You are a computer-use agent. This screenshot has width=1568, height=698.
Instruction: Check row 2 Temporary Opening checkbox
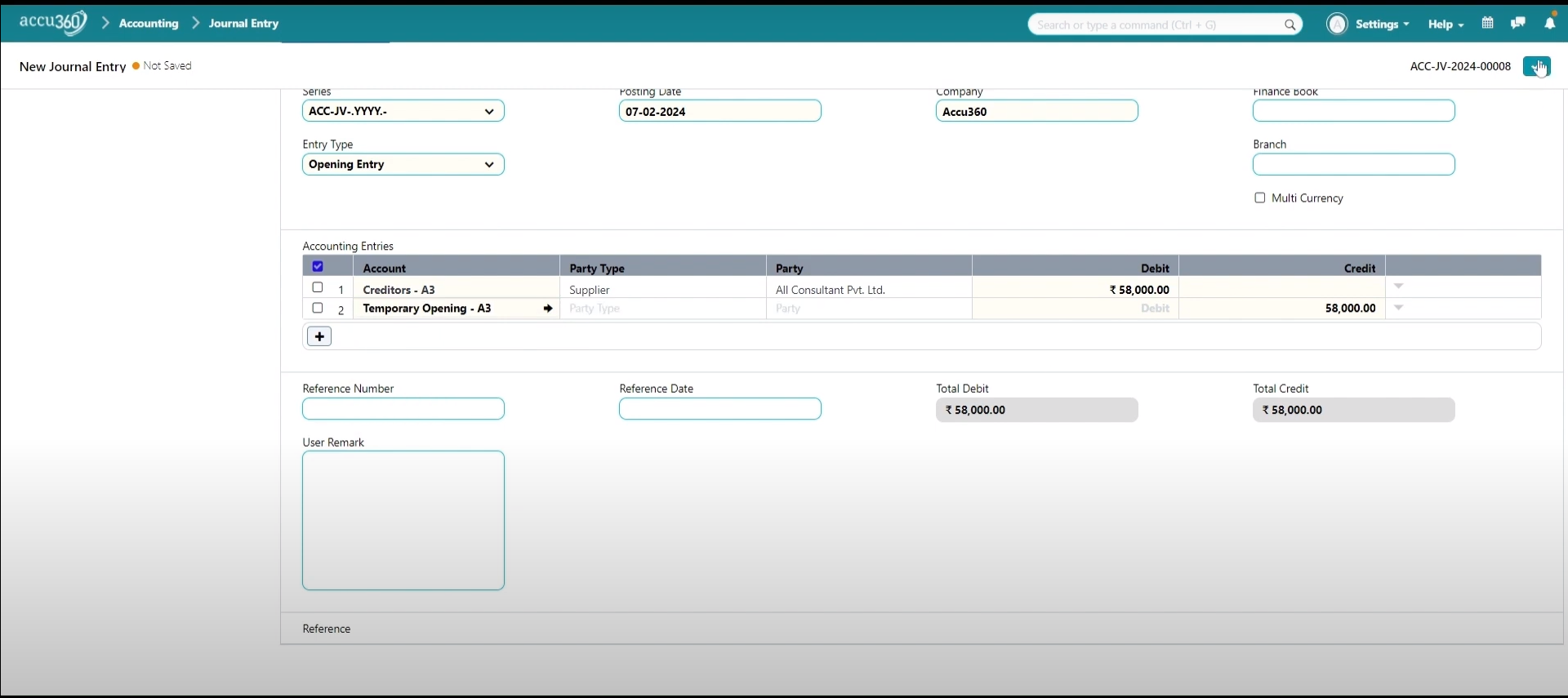[318, 308]
